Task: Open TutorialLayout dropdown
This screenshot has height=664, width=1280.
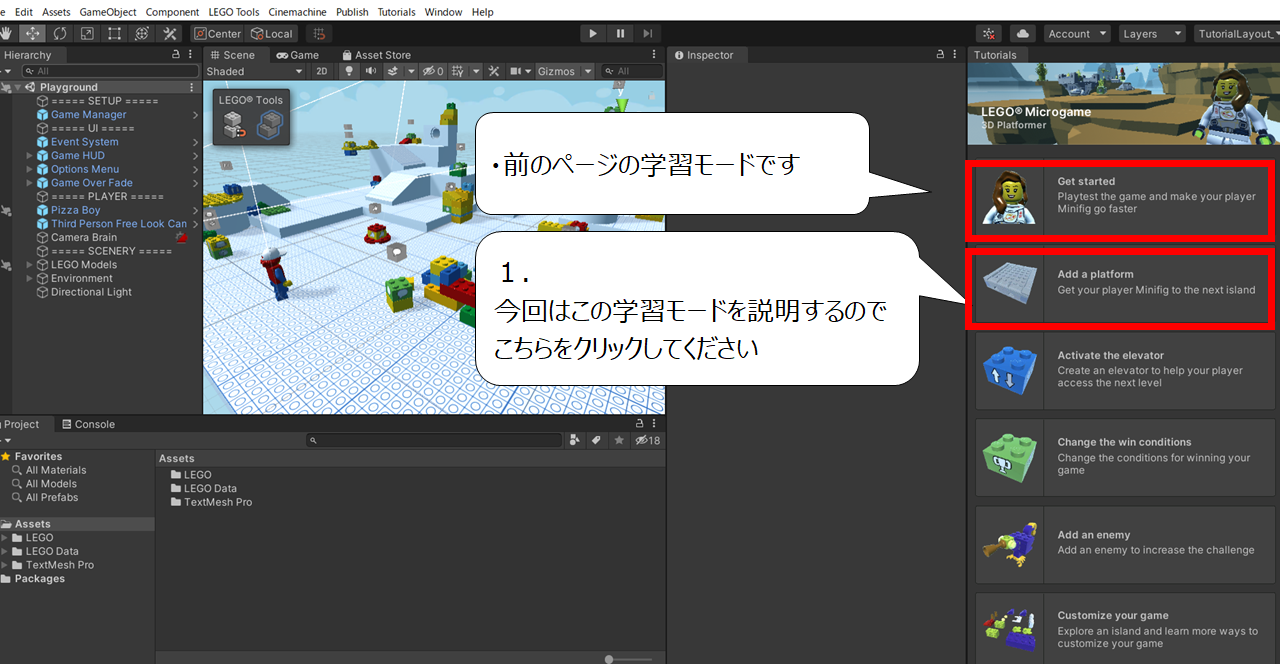Action: coord(1236,33)
